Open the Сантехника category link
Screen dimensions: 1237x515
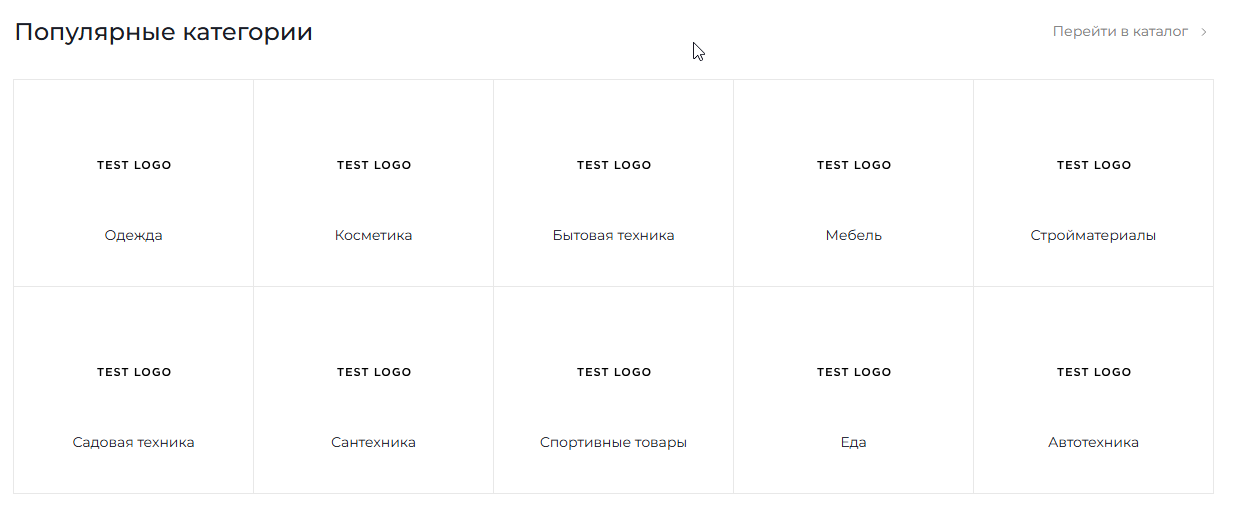tap(373, 443)
